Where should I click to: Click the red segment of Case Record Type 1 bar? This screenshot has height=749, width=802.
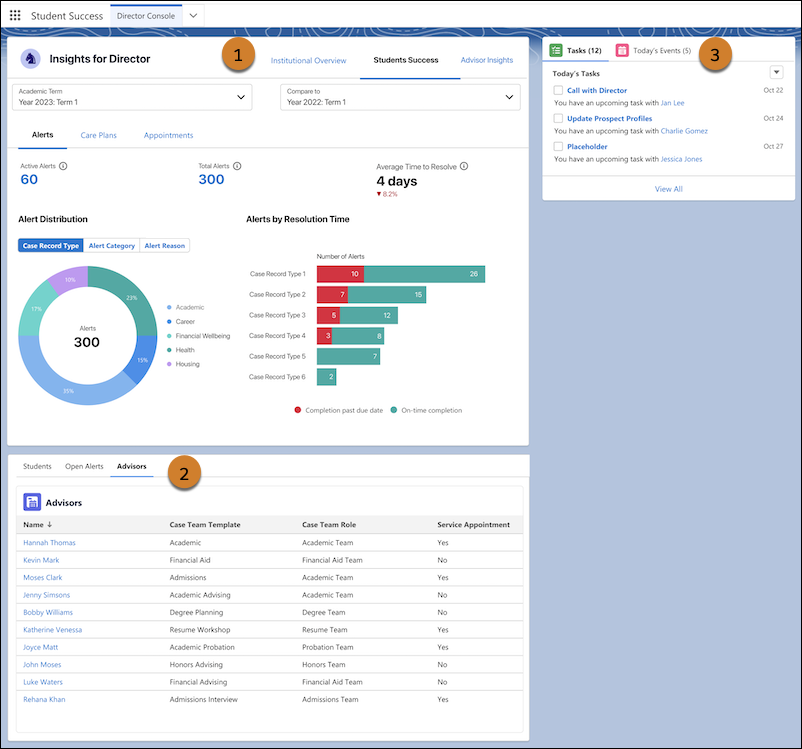pos(340,274)
